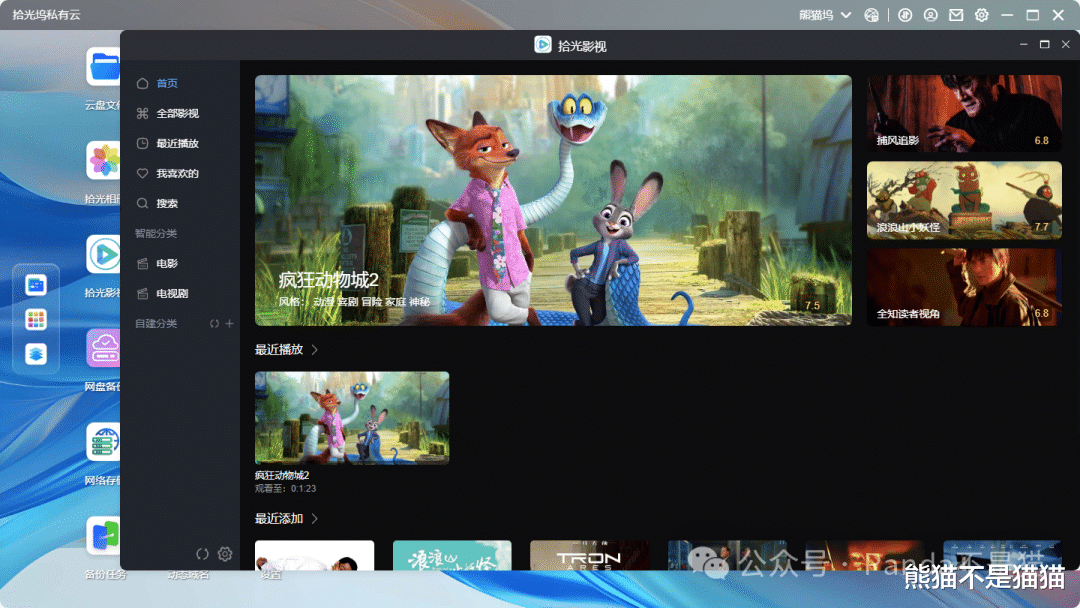The width and height of the screenshot is (1080, 608).
Task: Click globe network icon in top bar
Action: pos(871,15)
